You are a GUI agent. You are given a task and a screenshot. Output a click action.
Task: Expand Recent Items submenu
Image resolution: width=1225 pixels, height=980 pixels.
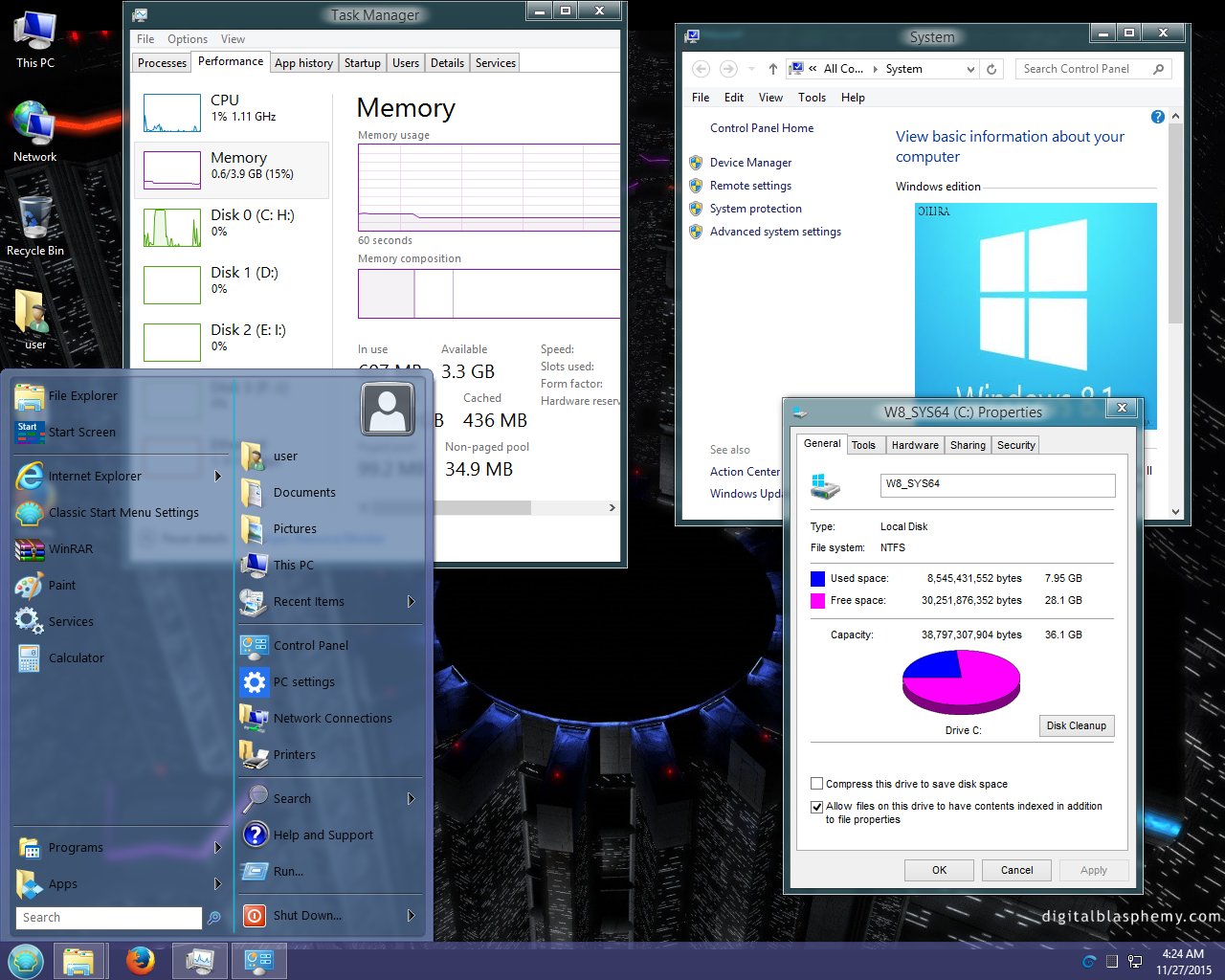tap(412, 601)
